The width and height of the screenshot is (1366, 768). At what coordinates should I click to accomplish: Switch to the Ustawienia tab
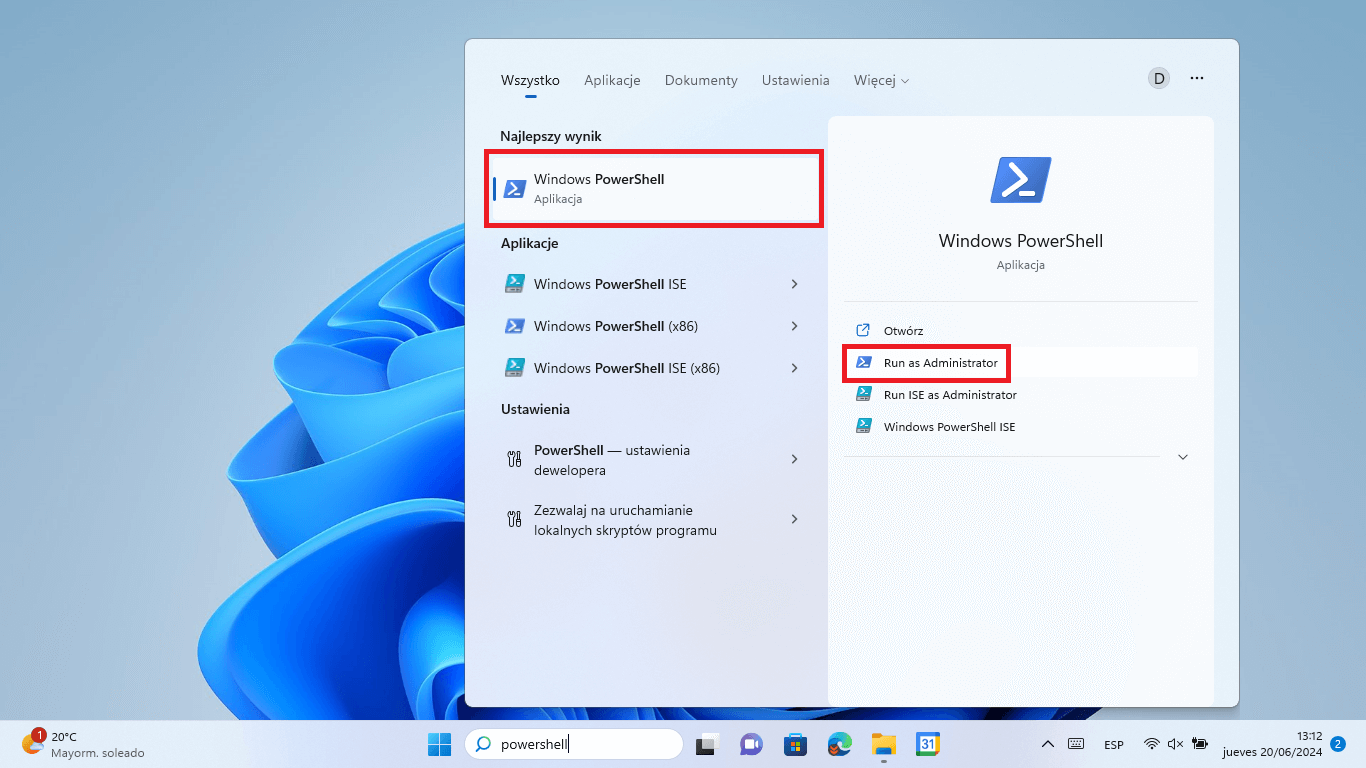pyautogui.click(x=796, y=80)
